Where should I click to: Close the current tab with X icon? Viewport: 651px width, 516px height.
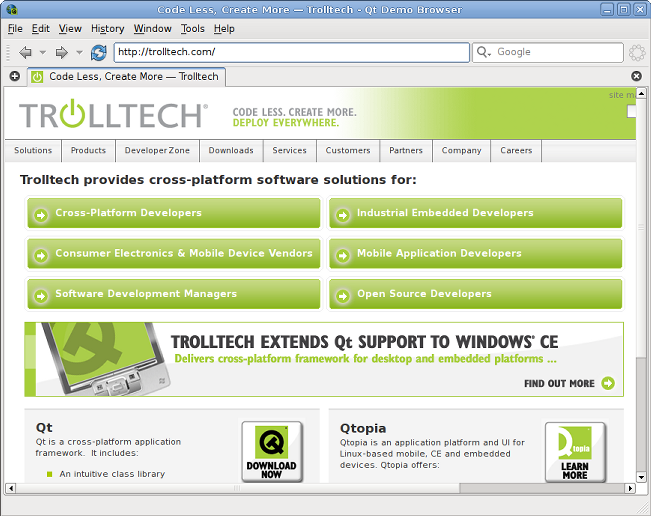point(636,76)
